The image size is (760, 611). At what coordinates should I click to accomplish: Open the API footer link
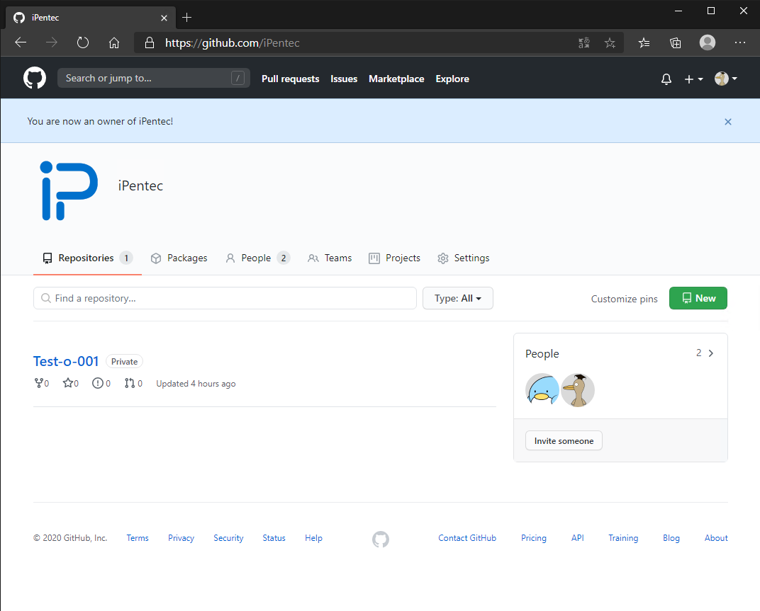click(577, 538)
